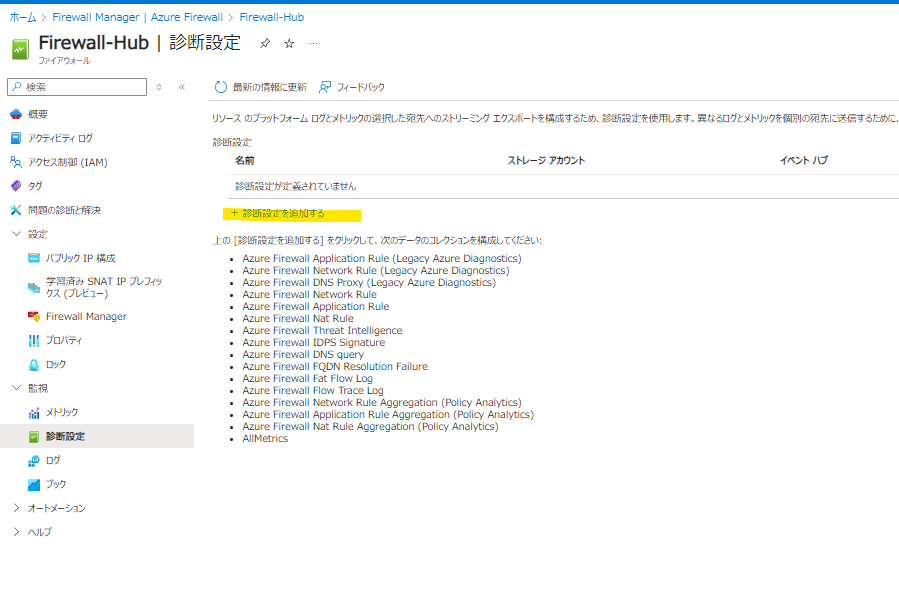Viewport: 899px width, 591px height.
Task: Open 概要 overview page
Action: (38, 114)
